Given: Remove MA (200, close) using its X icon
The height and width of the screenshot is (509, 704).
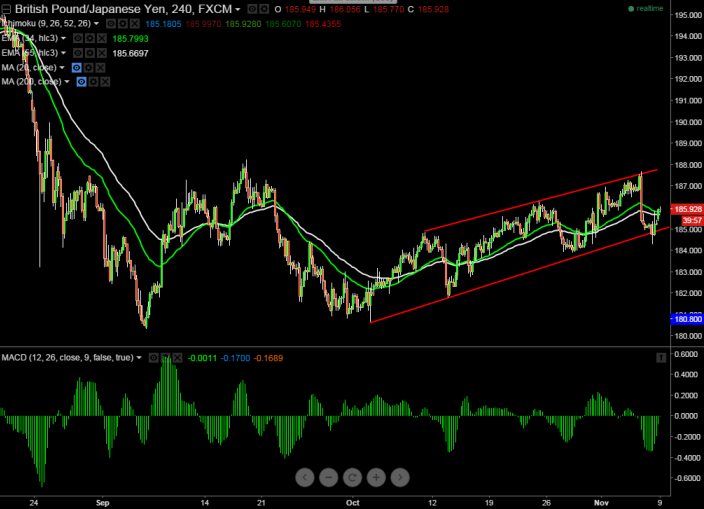Looking at the screenshot, I should pos(105,82).
